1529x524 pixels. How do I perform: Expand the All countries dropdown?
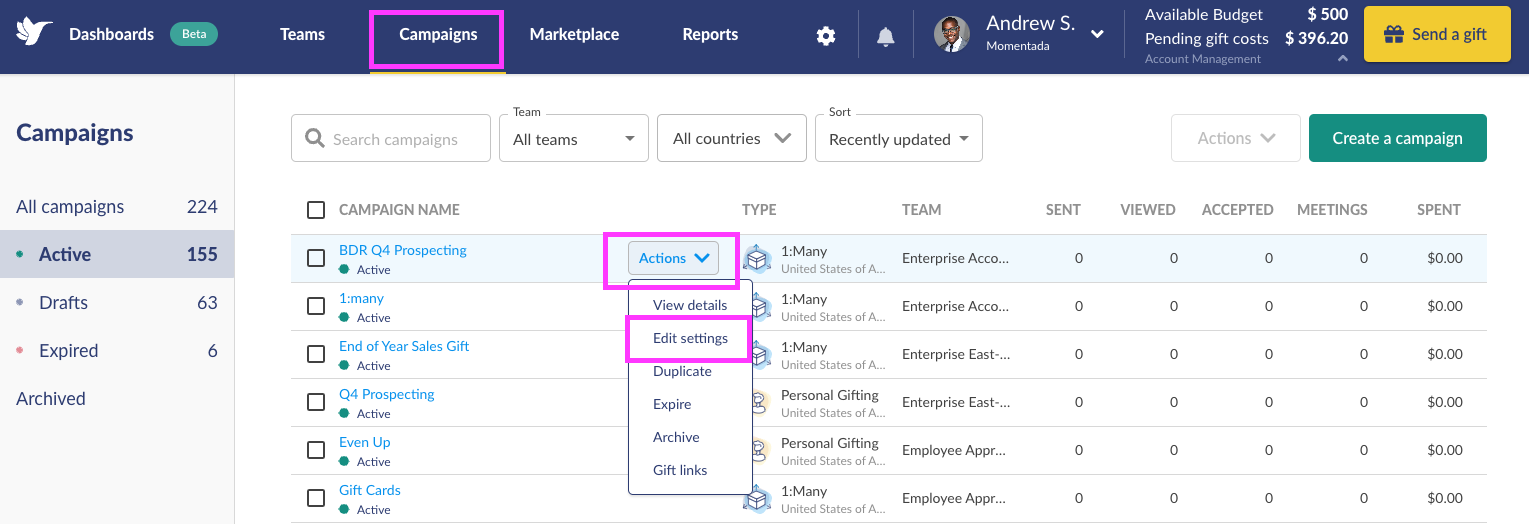(x=732, y=138)
